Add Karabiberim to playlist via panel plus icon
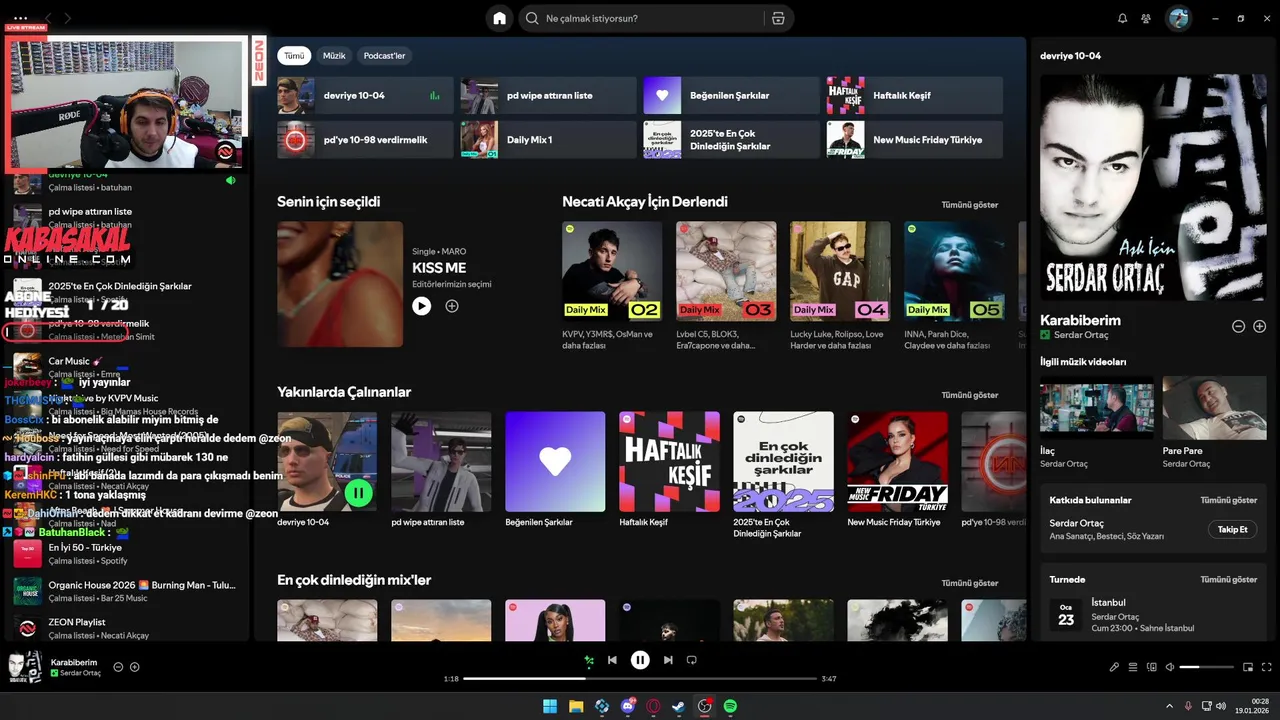1280x720 pixels. click(1260, 326)
